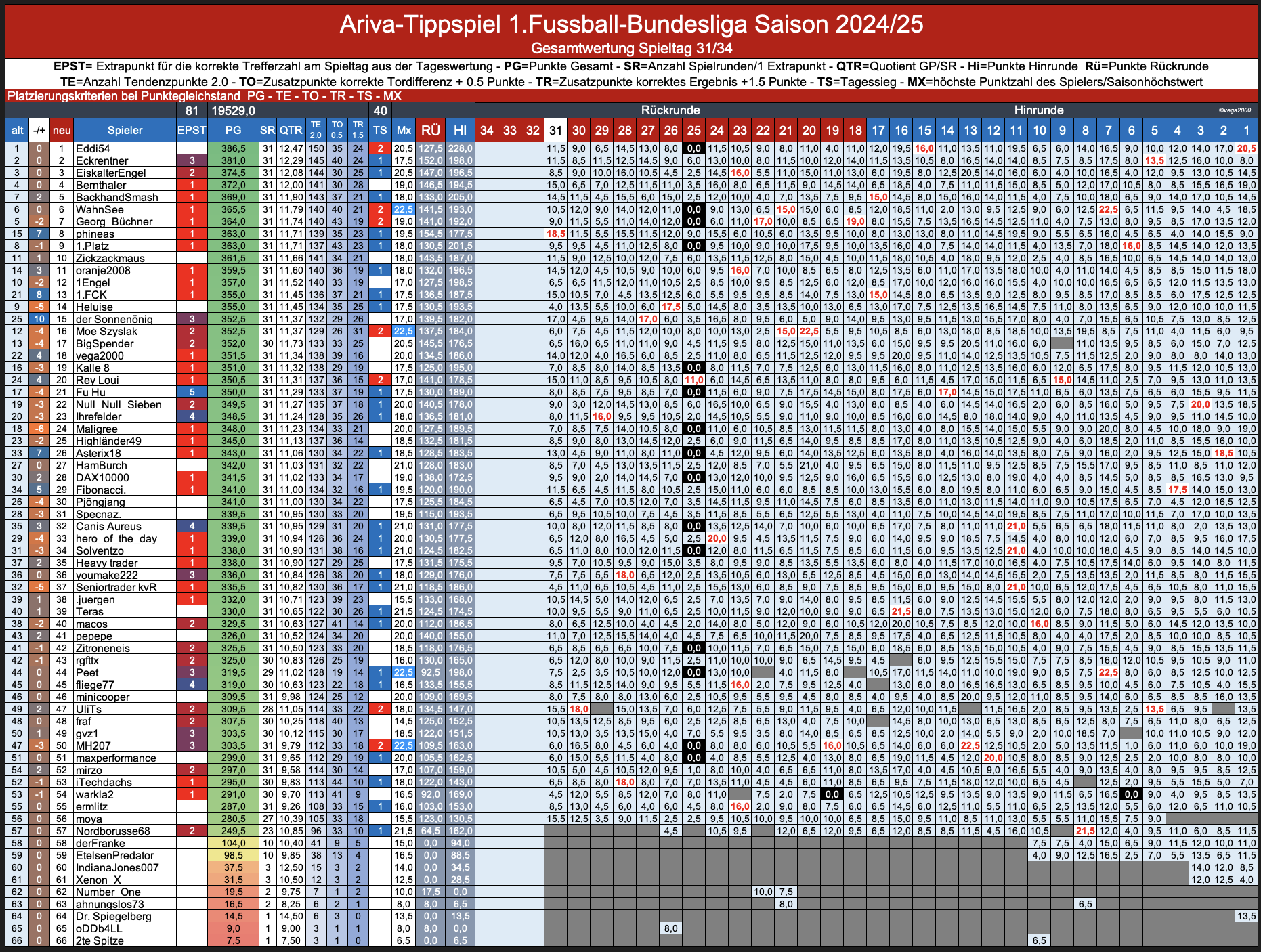This screenshot has height=952, width=1261.
Task: Click the red EPST cell for Bernthaler
Action: point(192,185)
